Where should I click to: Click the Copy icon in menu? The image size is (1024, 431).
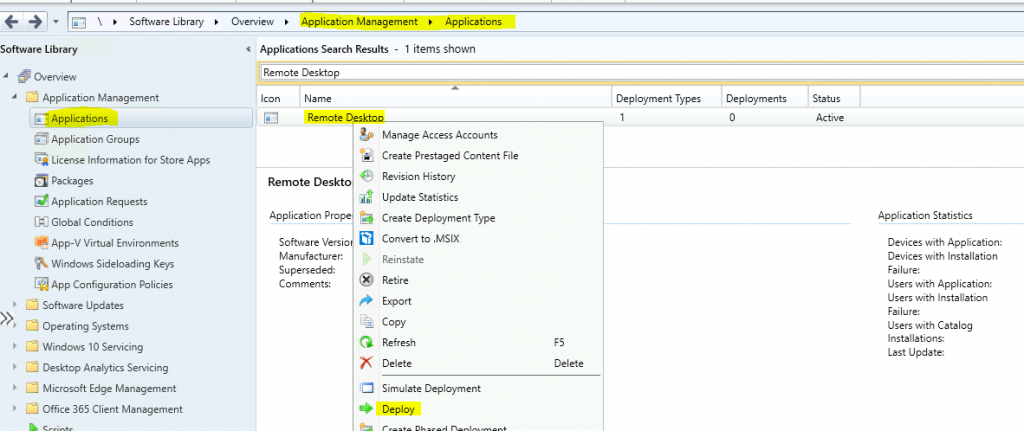coord(367,321)
